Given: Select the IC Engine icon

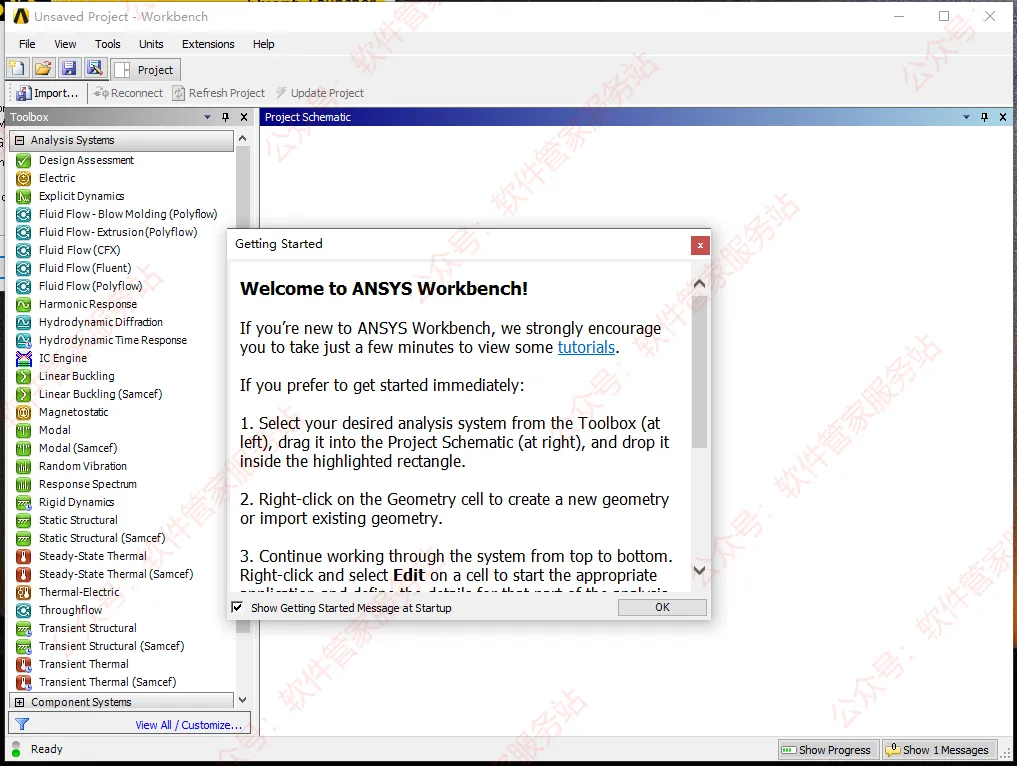Looking at the screenshot, I should click(x=23, y=358).
